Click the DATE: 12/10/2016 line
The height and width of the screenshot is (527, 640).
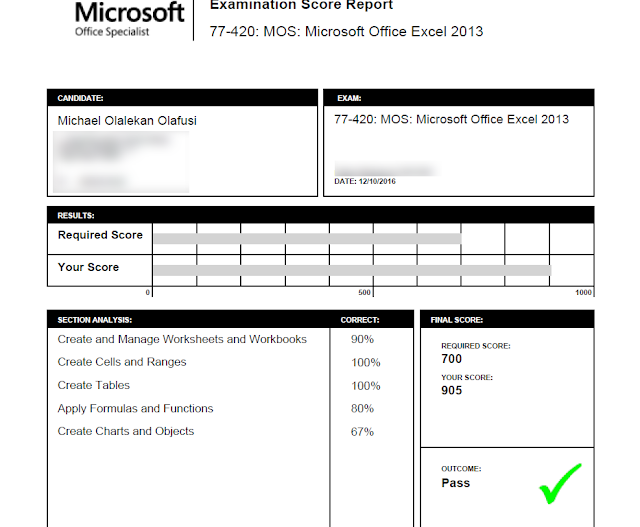[x=365, y=181]
